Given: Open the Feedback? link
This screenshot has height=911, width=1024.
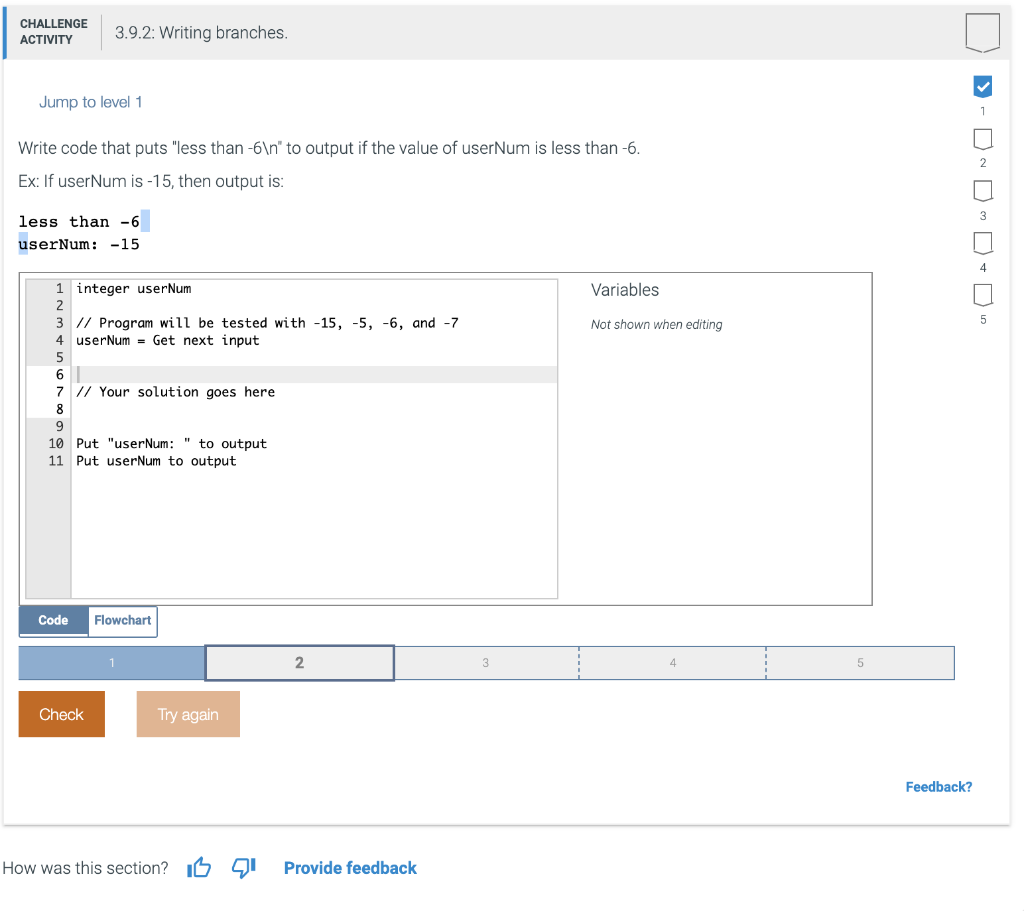Looking at the screenshot, I should [x=938, y=786].
